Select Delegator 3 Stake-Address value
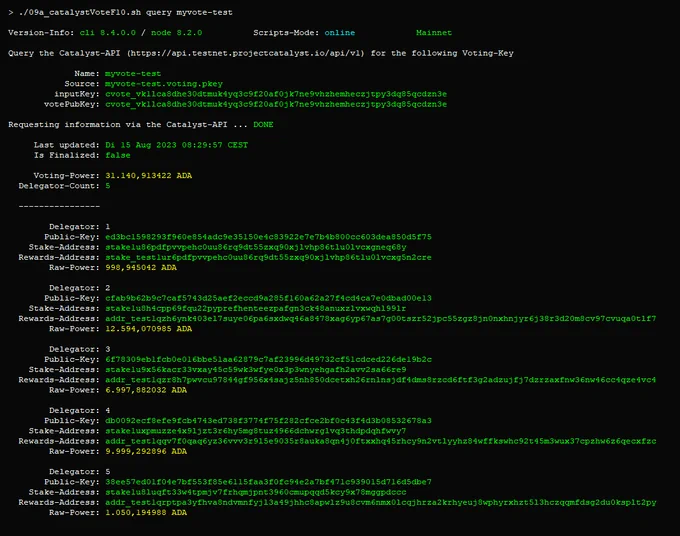This screenshot has width=680, height=536. coord(256,369)
